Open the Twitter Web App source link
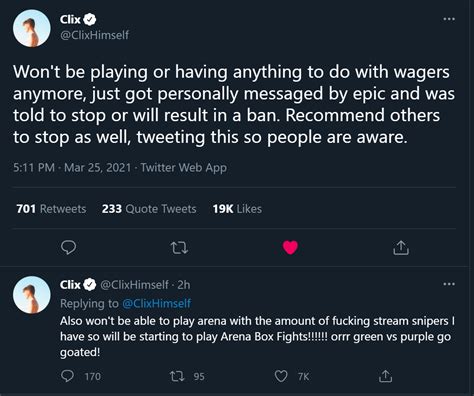 (x=184, y=167)
